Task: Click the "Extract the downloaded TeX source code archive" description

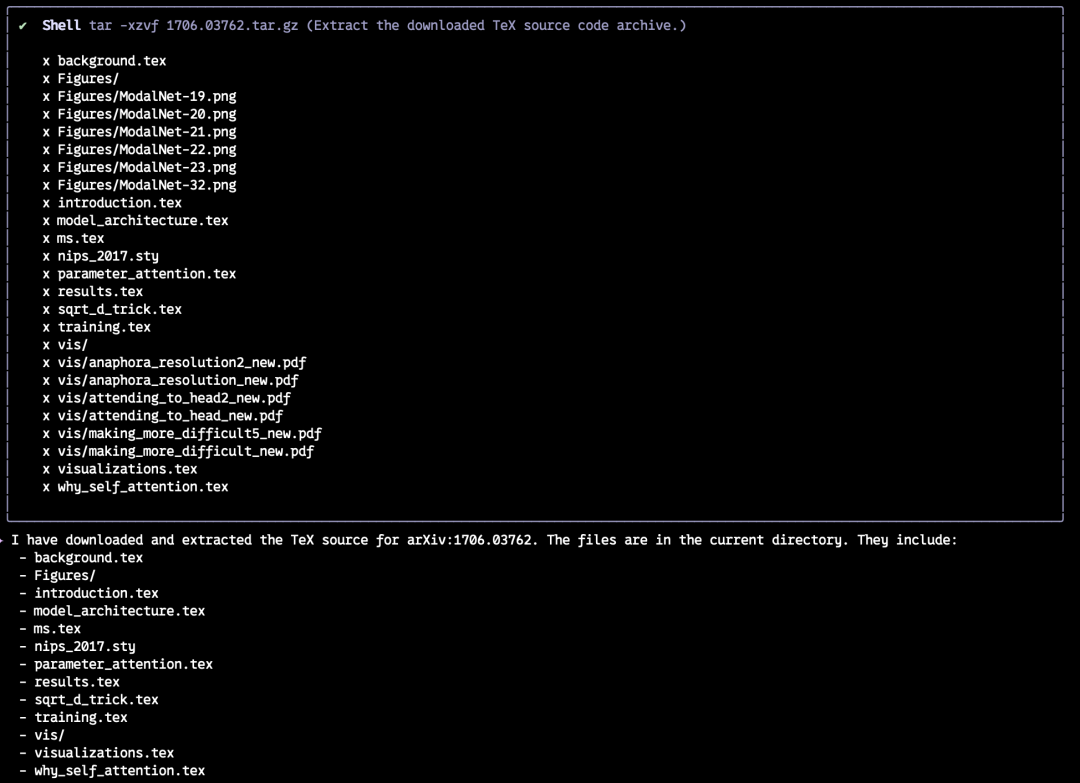Action: pyautogui.click(x=496, y=25)
